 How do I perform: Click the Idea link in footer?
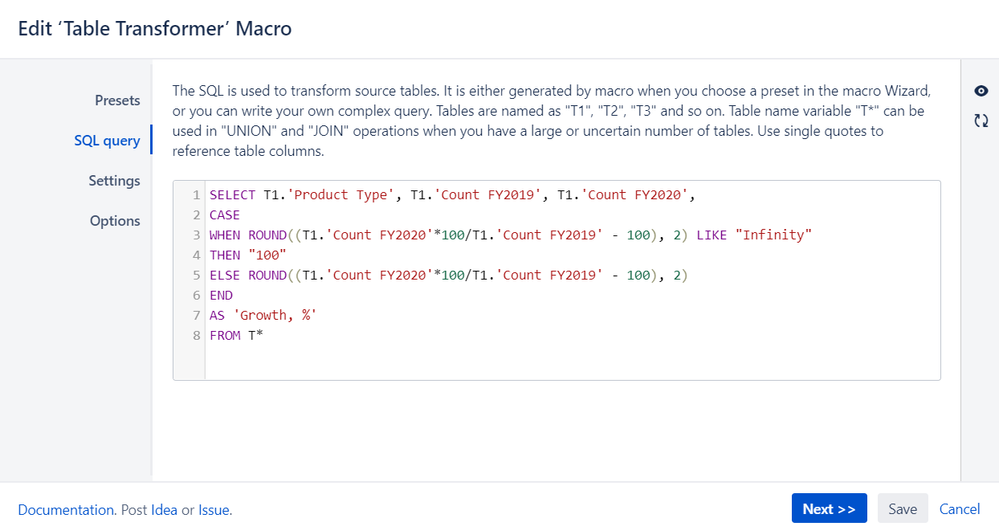[164, 510]
